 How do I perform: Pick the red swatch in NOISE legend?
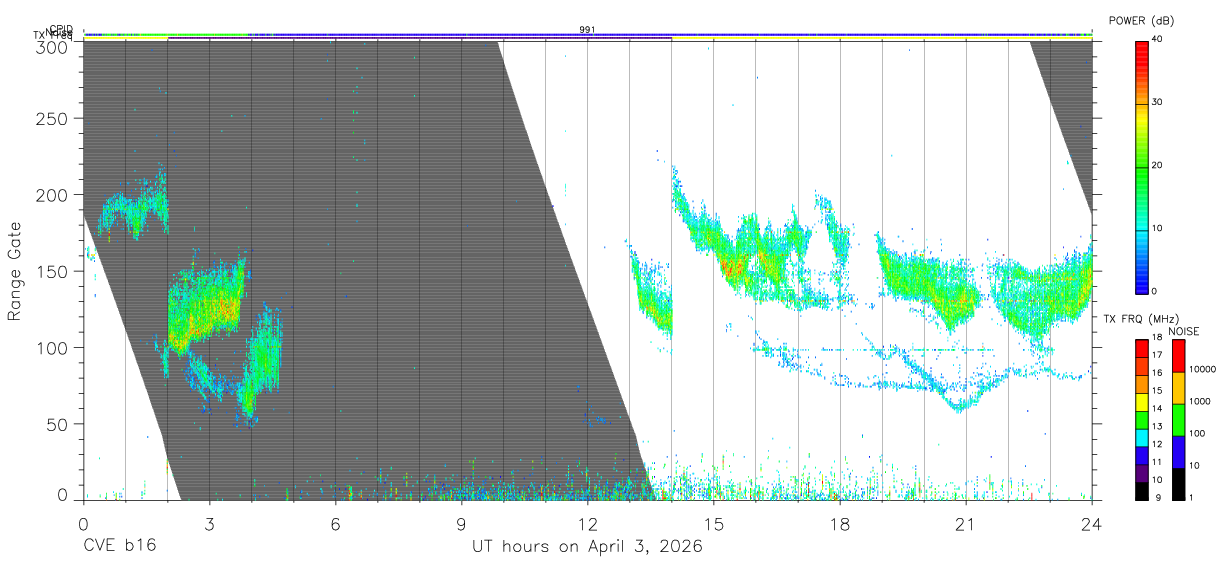point(1179,356)
